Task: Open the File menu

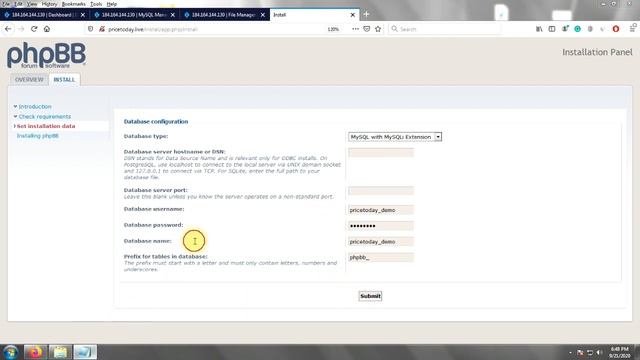Action: (6, 4)
